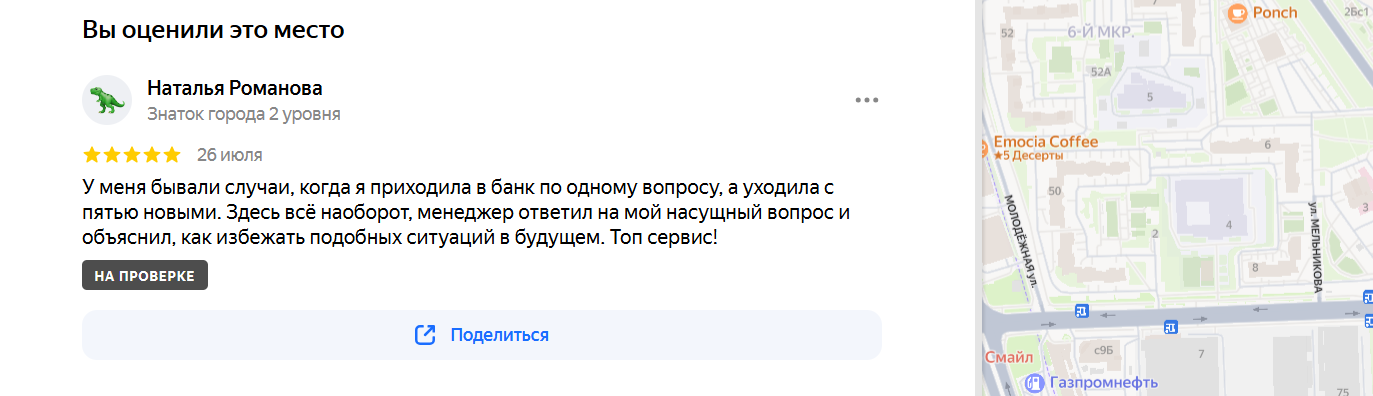Select the Газпромнефть gas station icon

click(1034, 382)
